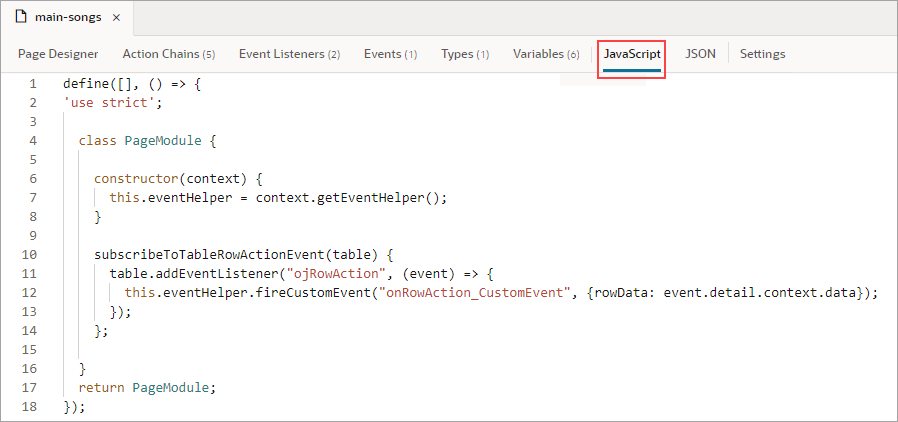Close the main-songs tab
Image resolution: width=898 pixels, height=422 pixels.
pyautogui.click(x=116, y=17)
